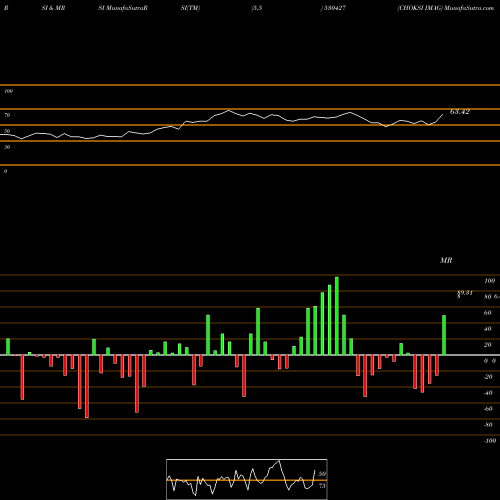Click the RSI axis label 30

click(7, 147)
